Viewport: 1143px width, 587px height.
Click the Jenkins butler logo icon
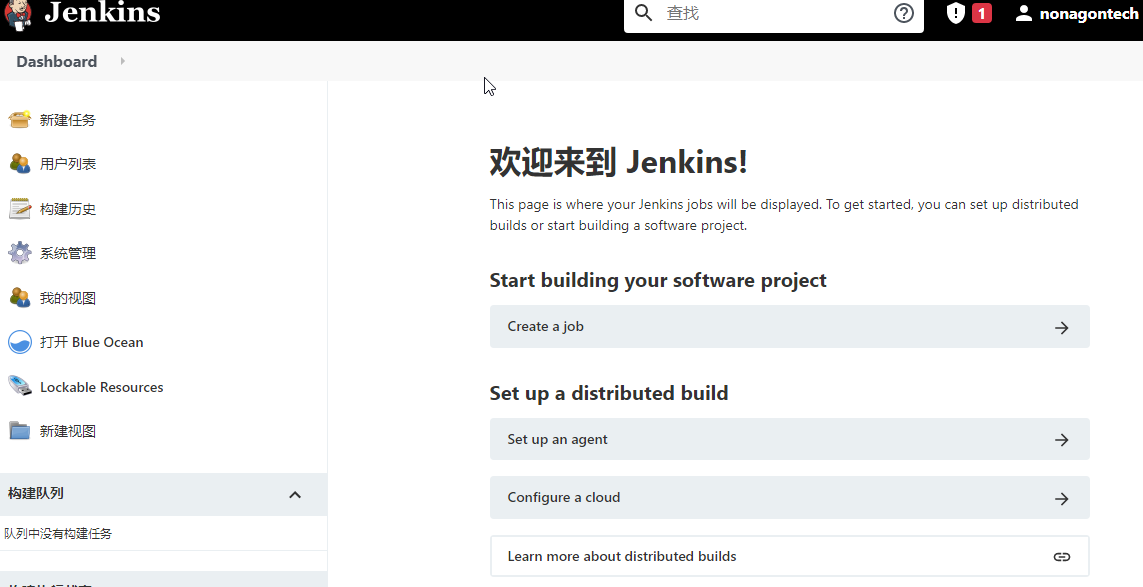tap(18, 14)
